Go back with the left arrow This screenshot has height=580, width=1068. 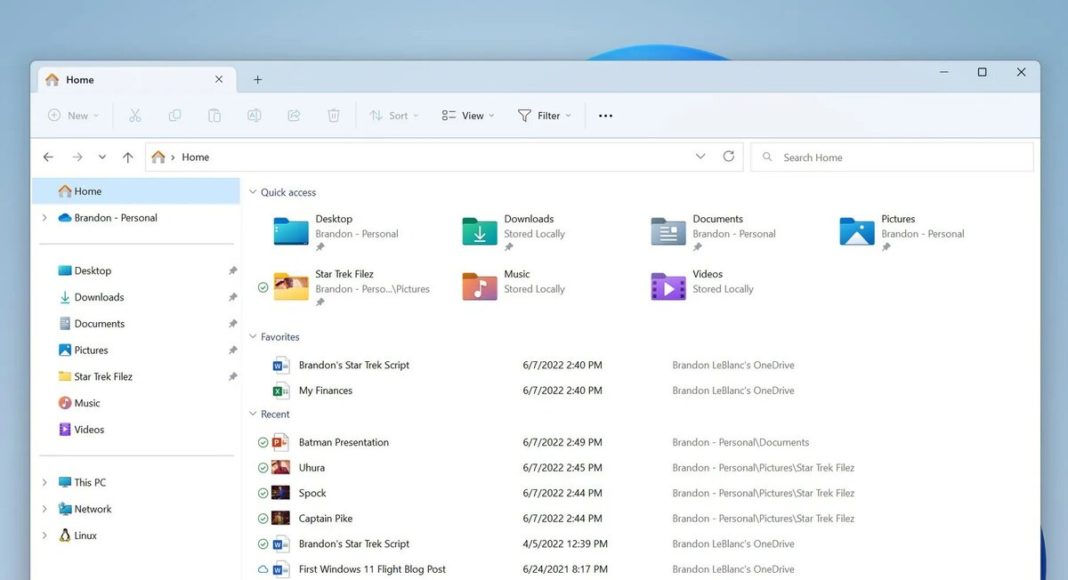[x=48, y=157]
